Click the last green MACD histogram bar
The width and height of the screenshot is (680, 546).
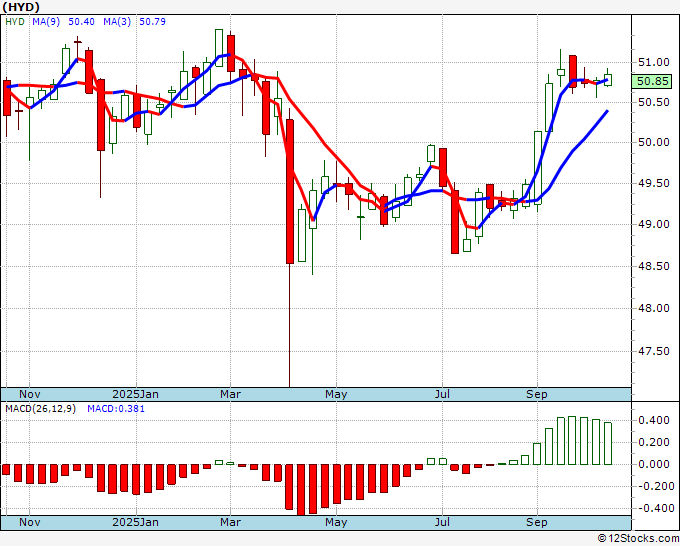pos(608,443)
